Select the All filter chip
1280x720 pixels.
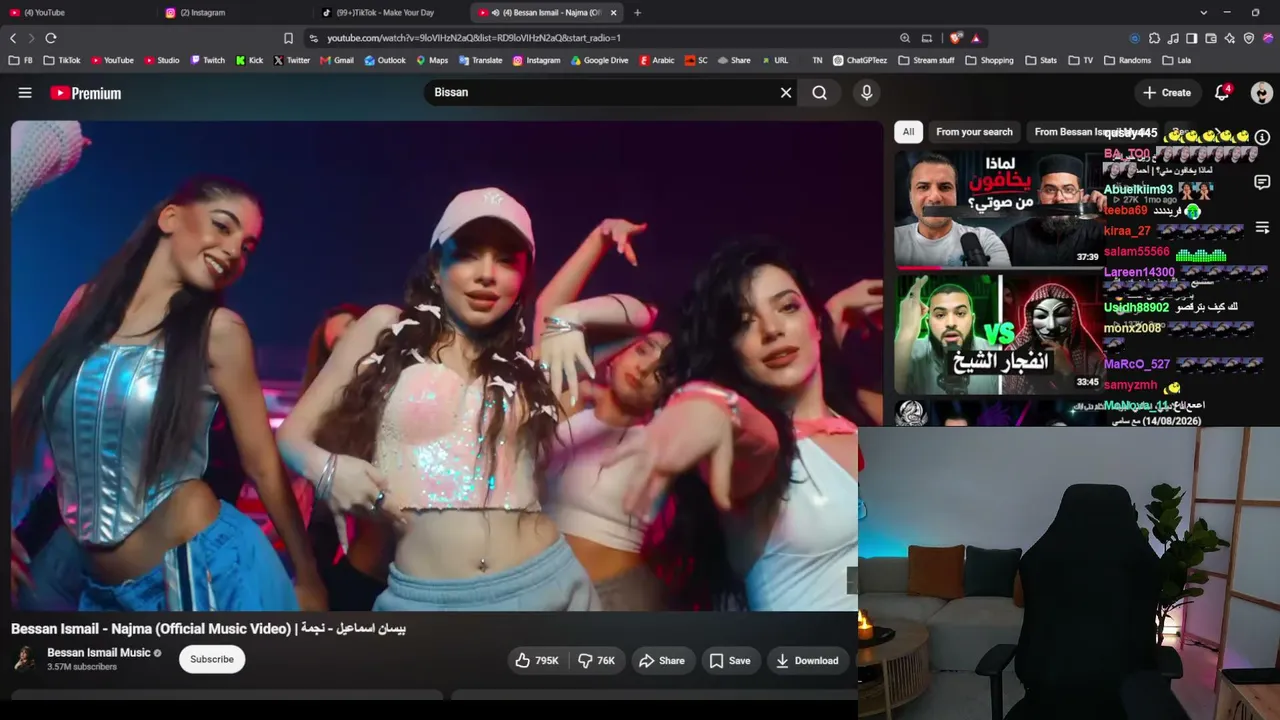click(908, 132)
